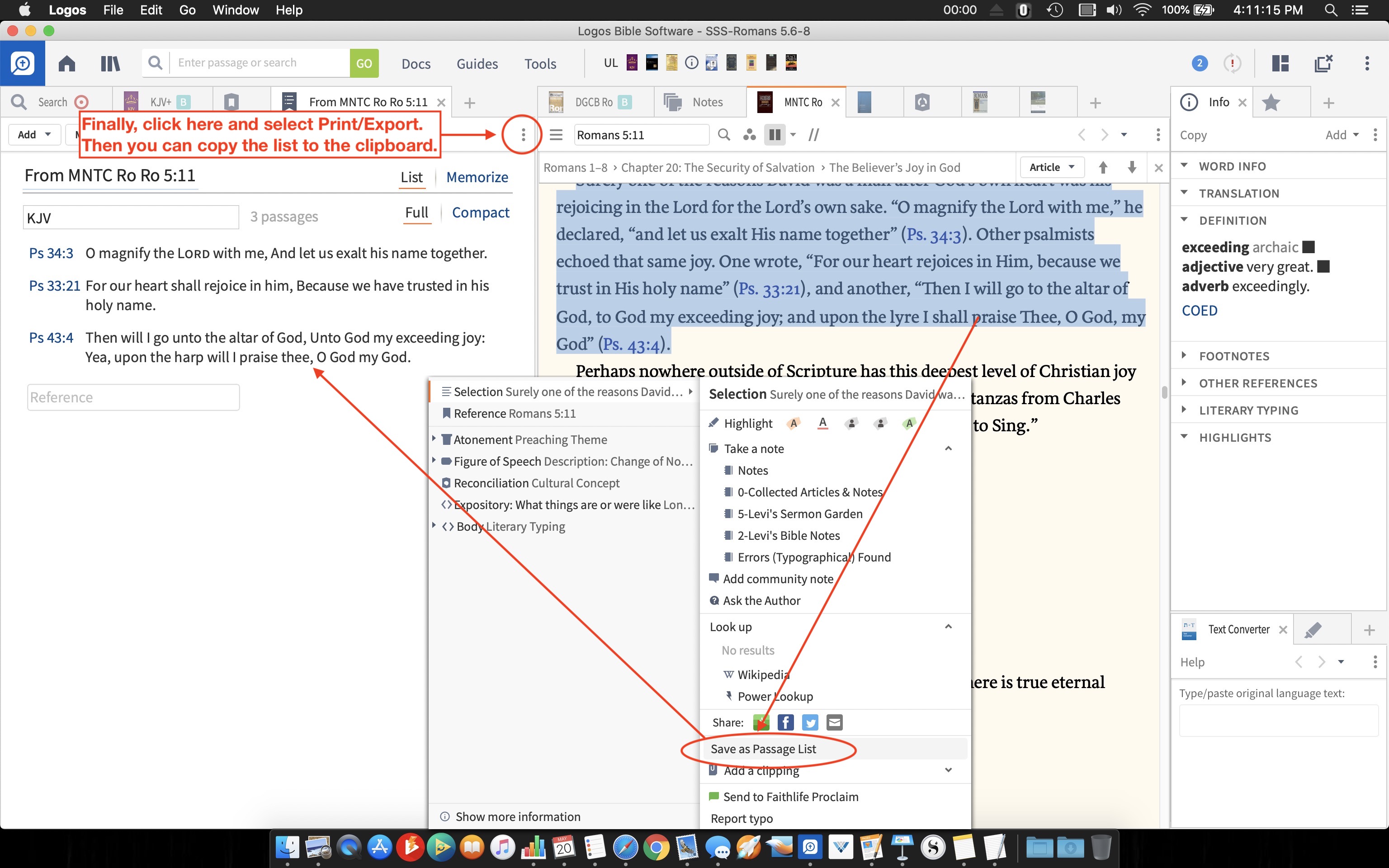
Task: Open the Article navigation dropdown
Action: [1051, 167]
